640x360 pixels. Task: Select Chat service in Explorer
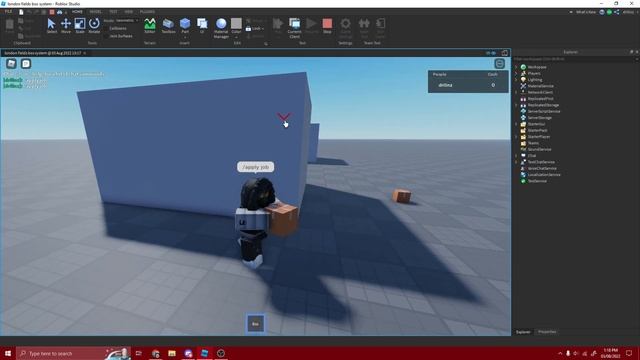[x=531, y=156]
